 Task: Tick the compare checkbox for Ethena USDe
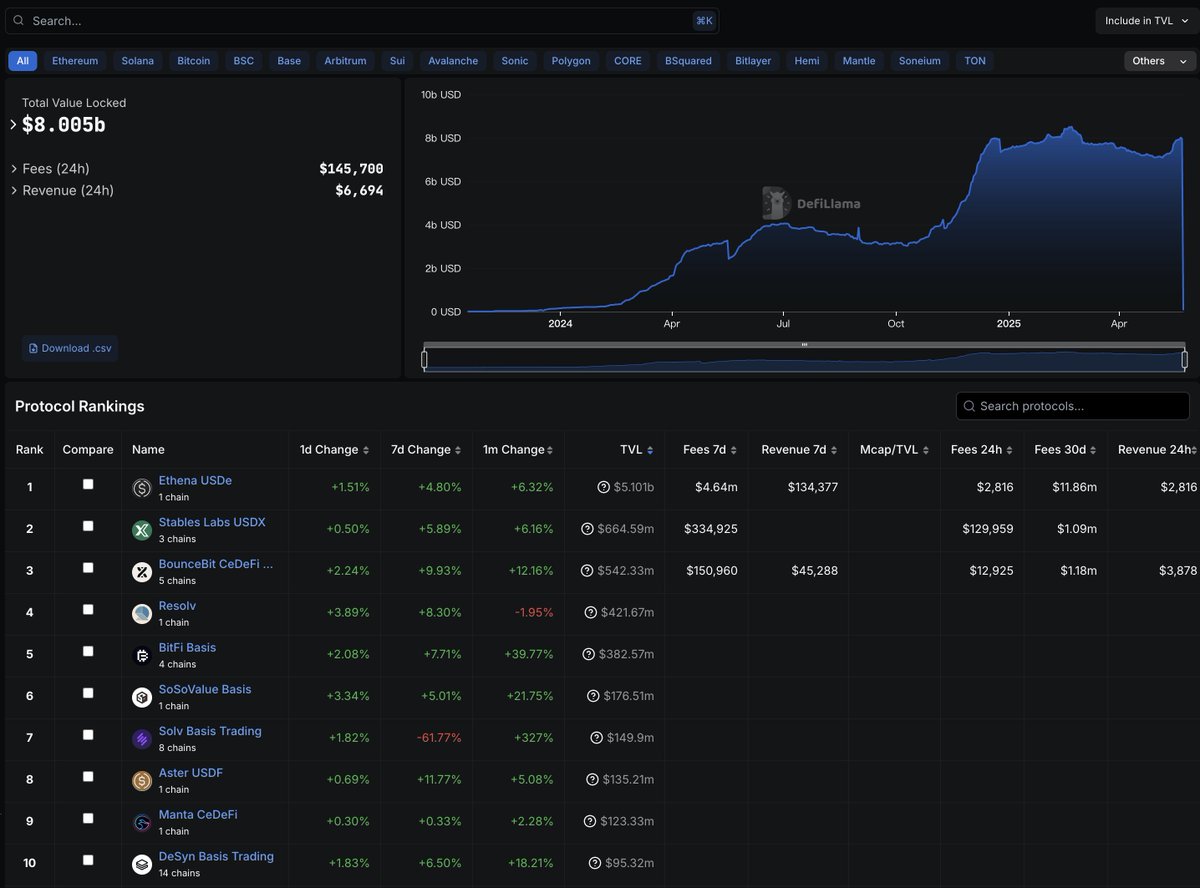pyautogui.click(x=88, y=484)
